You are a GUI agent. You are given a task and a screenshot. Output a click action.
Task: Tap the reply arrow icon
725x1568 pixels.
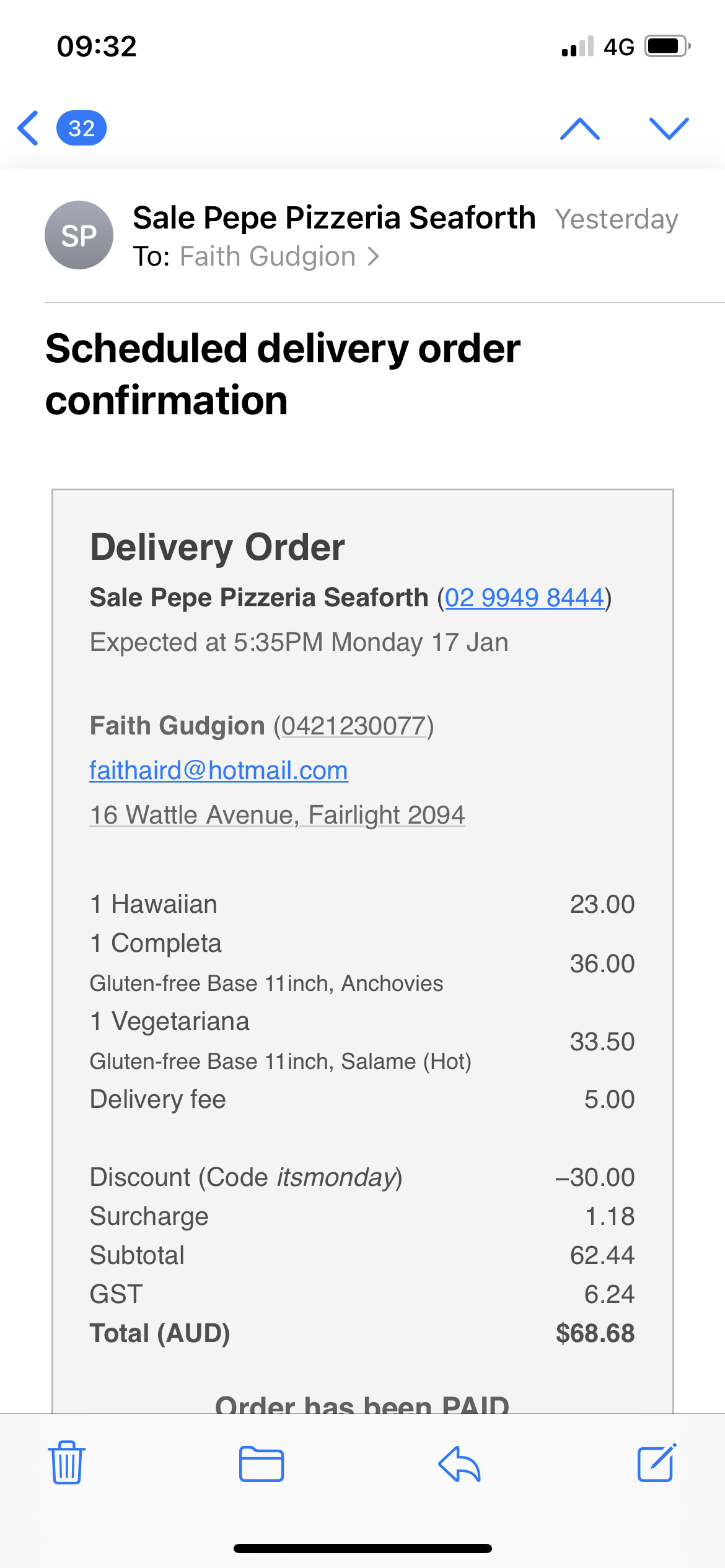pos(459,1464)
